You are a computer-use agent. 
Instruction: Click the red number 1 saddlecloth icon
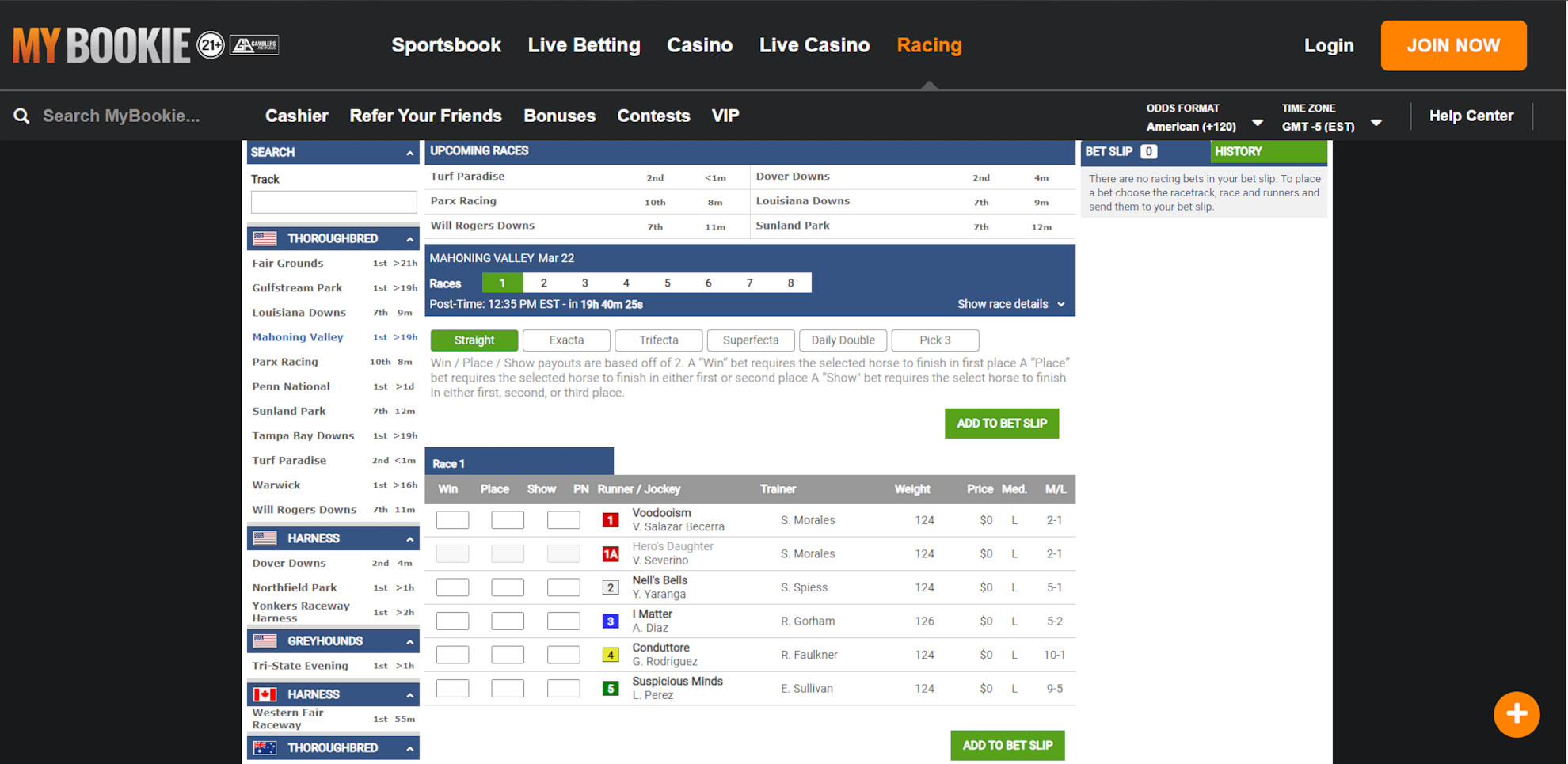tap(611, 520)
